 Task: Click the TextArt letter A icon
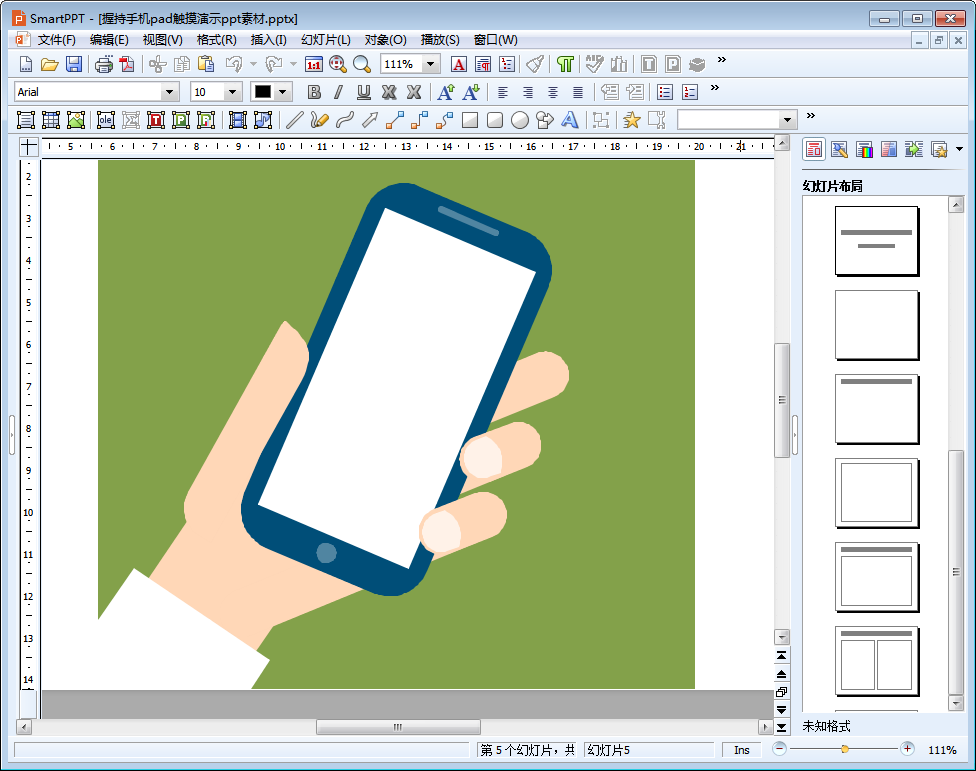pyautogui.click(x=570, y=119)
